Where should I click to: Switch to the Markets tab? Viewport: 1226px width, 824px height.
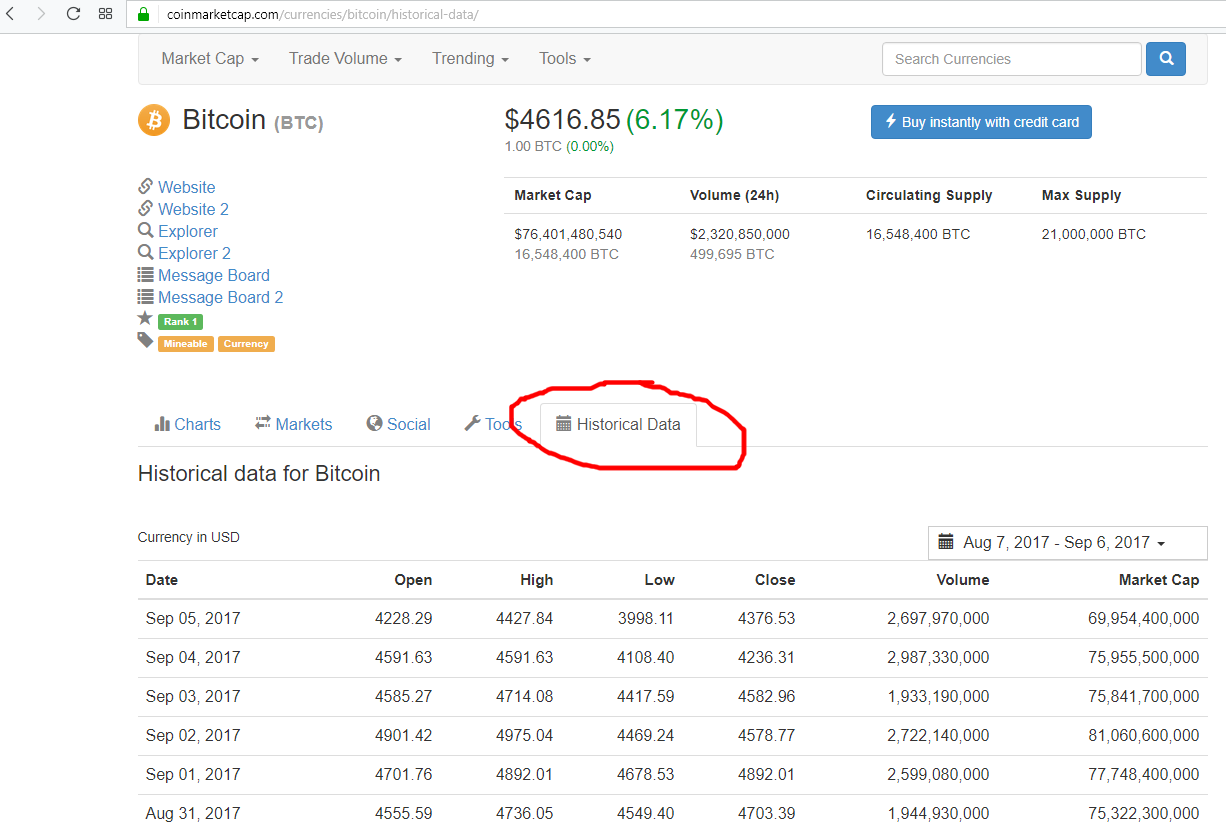[293, 424]
